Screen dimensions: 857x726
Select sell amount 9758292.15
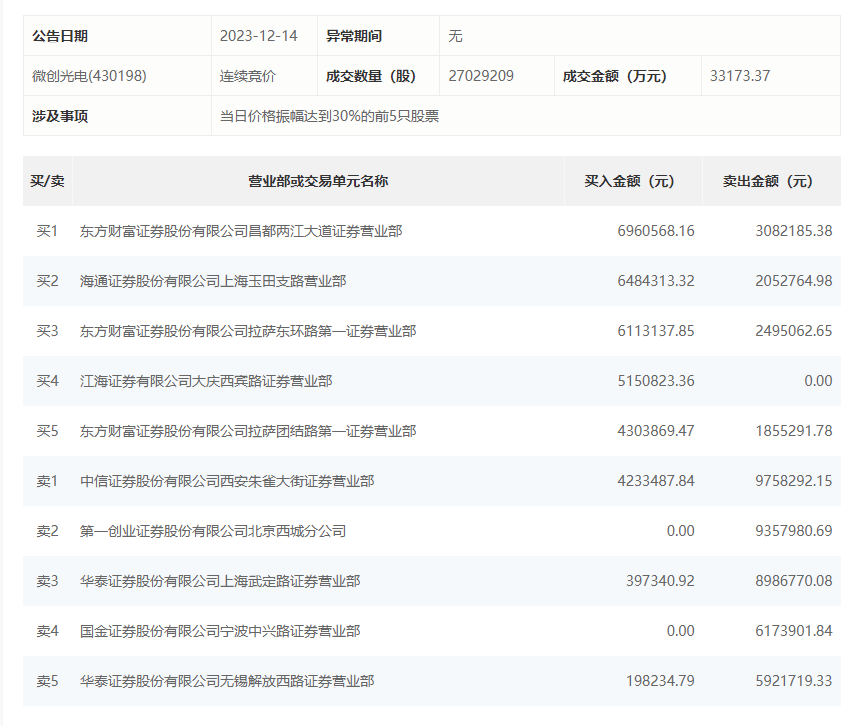pos(794,481)
